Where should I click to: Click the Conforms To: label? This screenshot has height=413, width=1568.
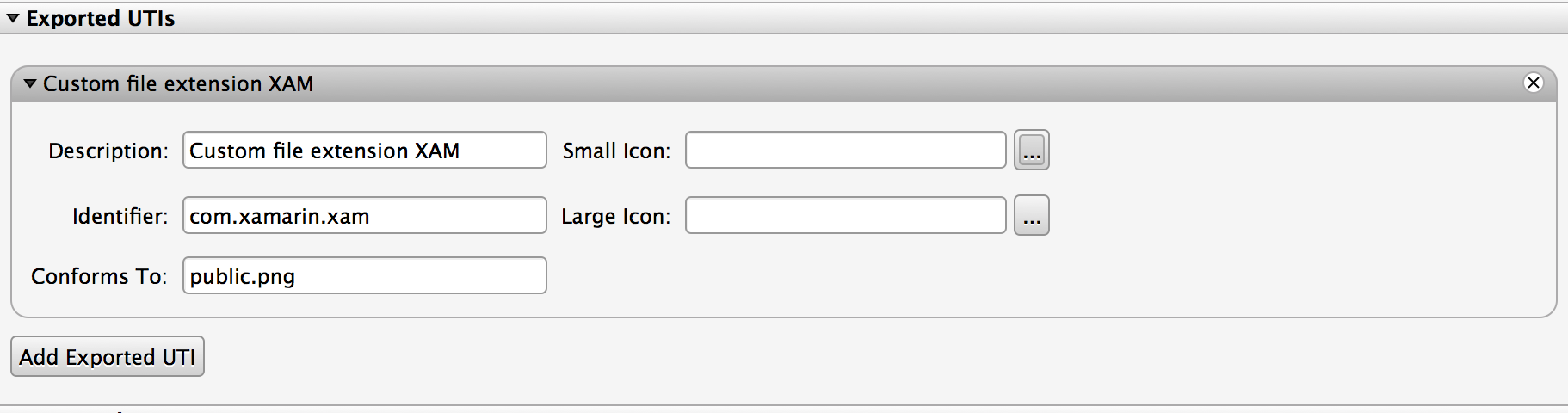point(100,276)
